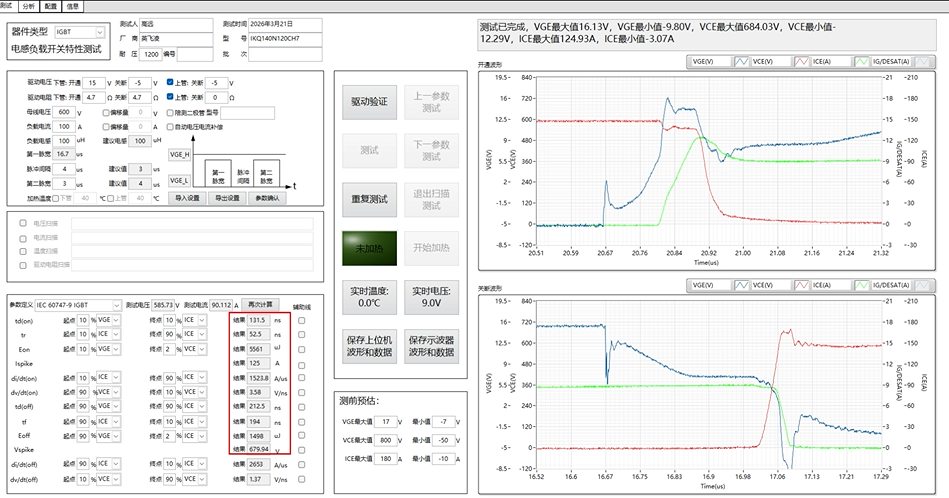Image resolution: width=949 pixels, height=498 pixels.
Task: Open Eon 终点 VCE signal dropdown
Action: 194,349
